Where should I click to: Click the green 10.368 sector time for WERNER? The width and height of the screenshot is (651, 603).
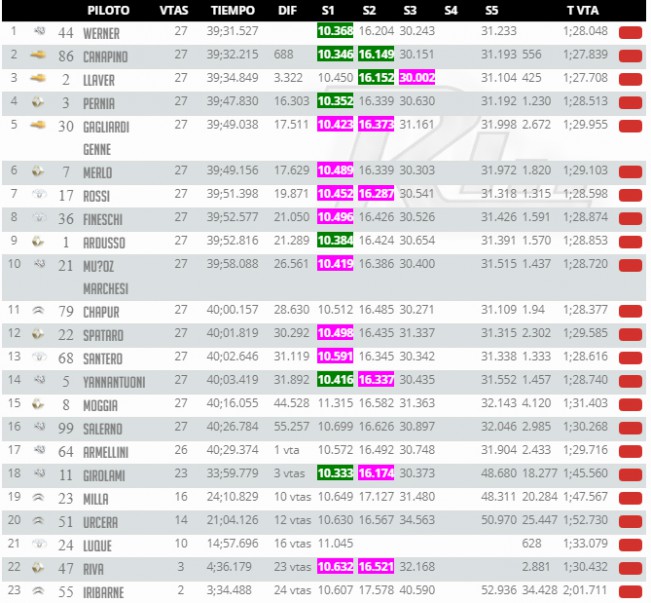coord(335,31)
